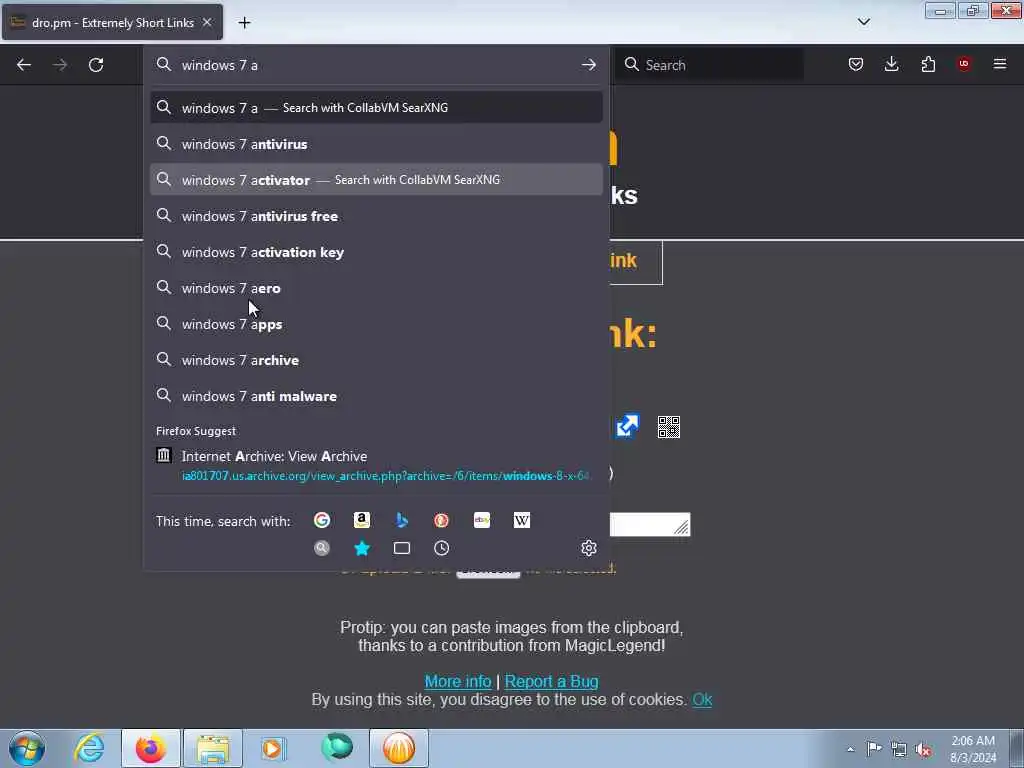Image resolution: width=1024 pixels, height=768 pixels.
Task: Choose the suggestion windows 7 activator
Action: click(376, 180)
